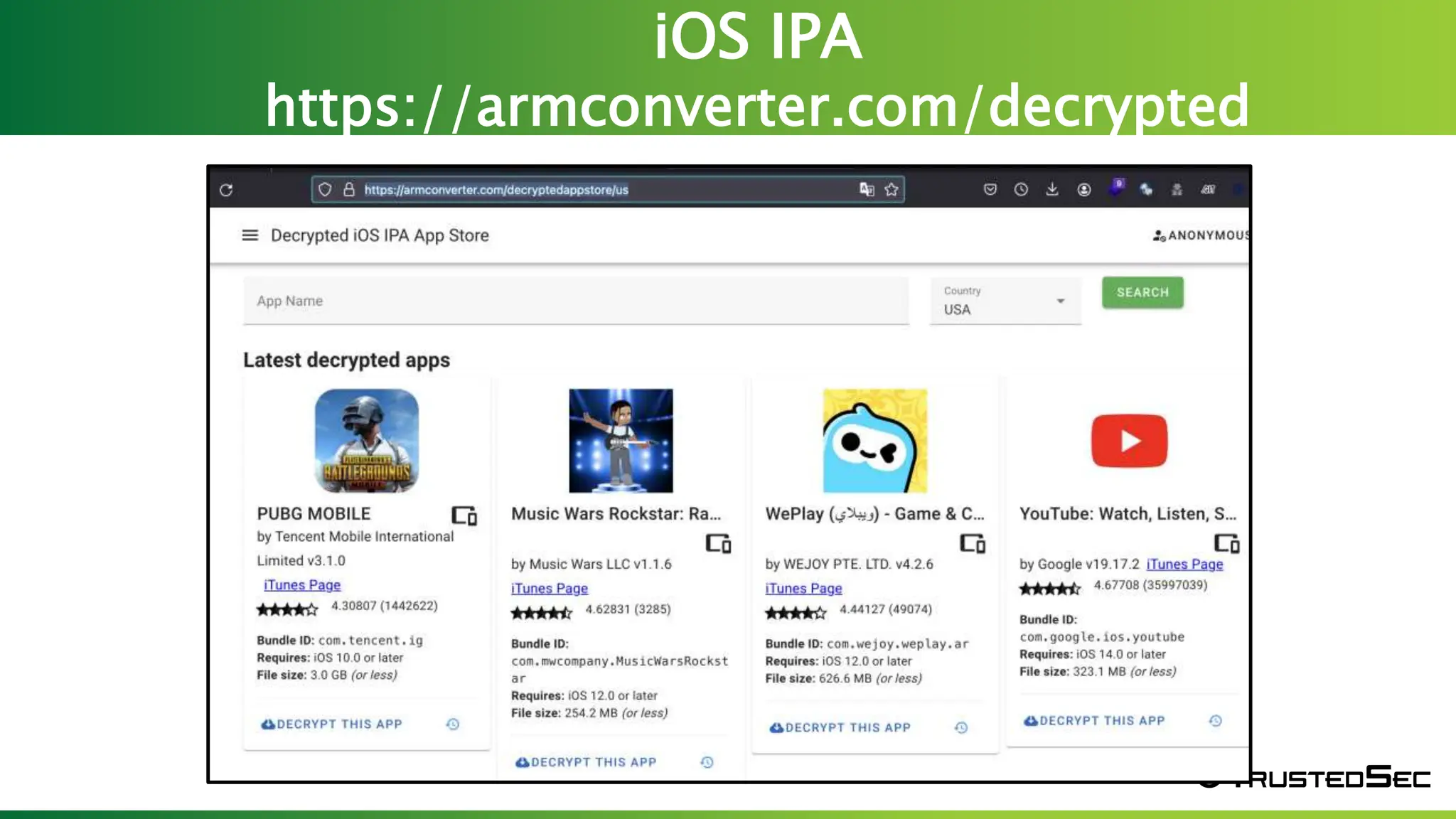Click the green SEARCH button

1142,292
